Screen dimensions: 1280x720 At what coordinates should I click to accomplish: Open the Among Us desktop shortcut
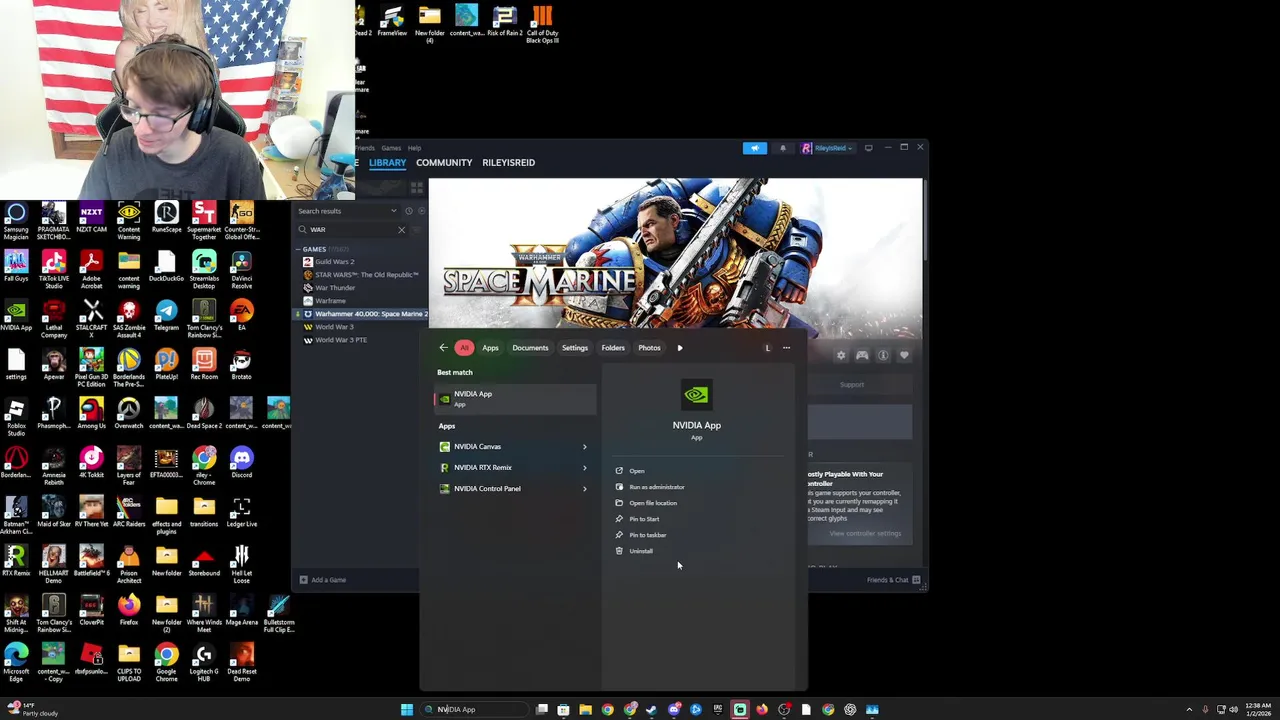coord(91,414)
